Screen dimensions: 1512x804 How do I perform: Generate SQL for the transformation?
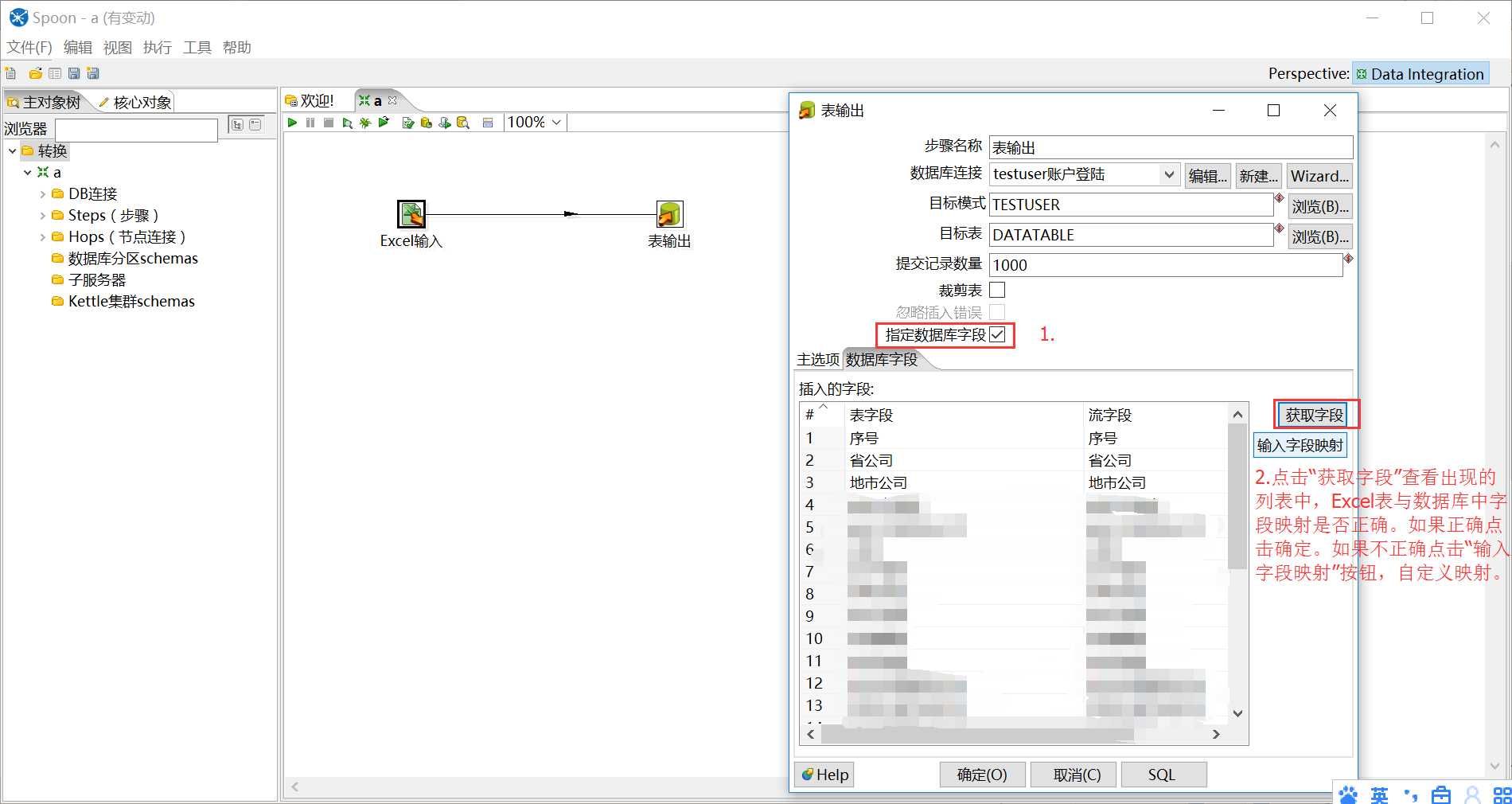pos(445,123)
